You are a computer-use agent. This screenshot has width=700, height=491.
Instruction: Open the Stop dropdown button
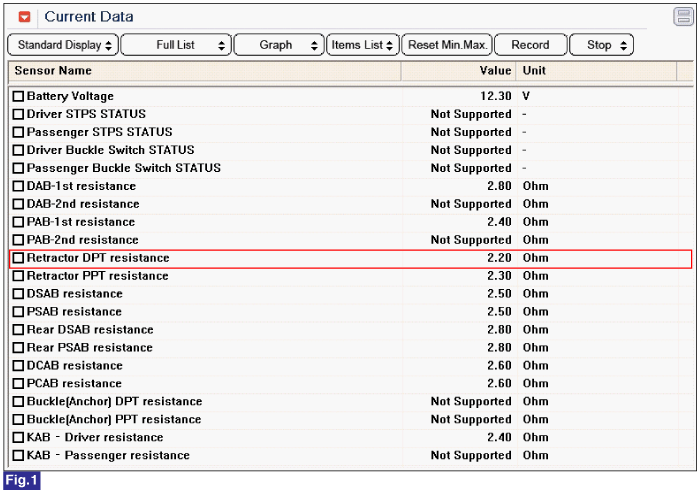pyautogui.click(x=601, y=45)
